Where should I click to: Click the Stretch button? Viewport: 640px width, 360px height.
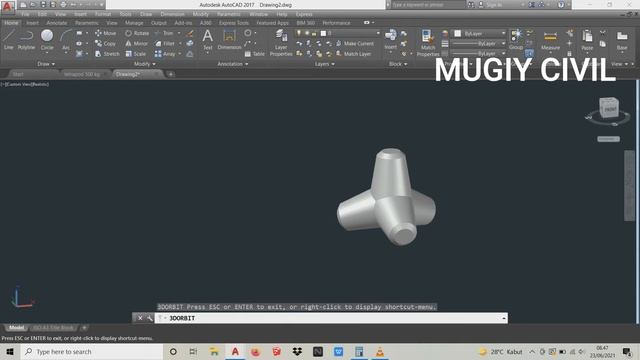[107, 54]
